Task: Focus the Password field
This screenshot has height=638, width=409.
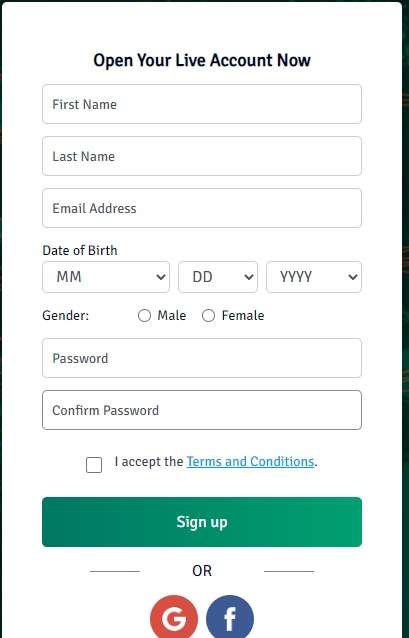Action: 202,358
